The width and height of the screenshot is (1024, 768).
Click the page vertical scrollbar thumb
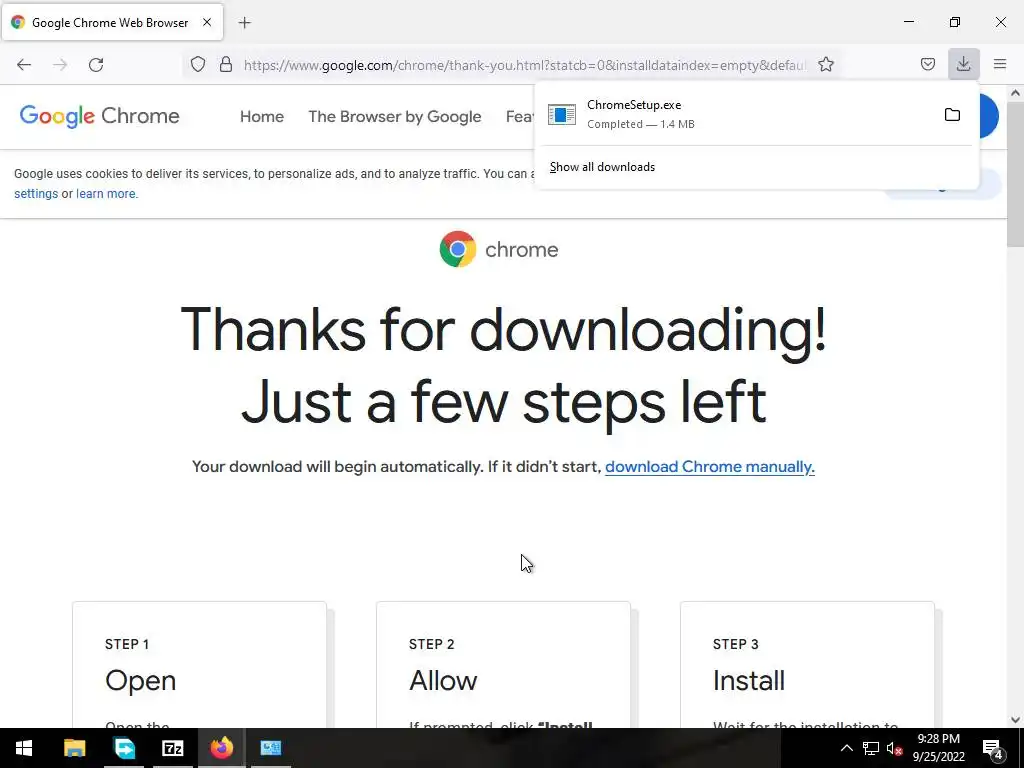click(x=1015, y=174)
